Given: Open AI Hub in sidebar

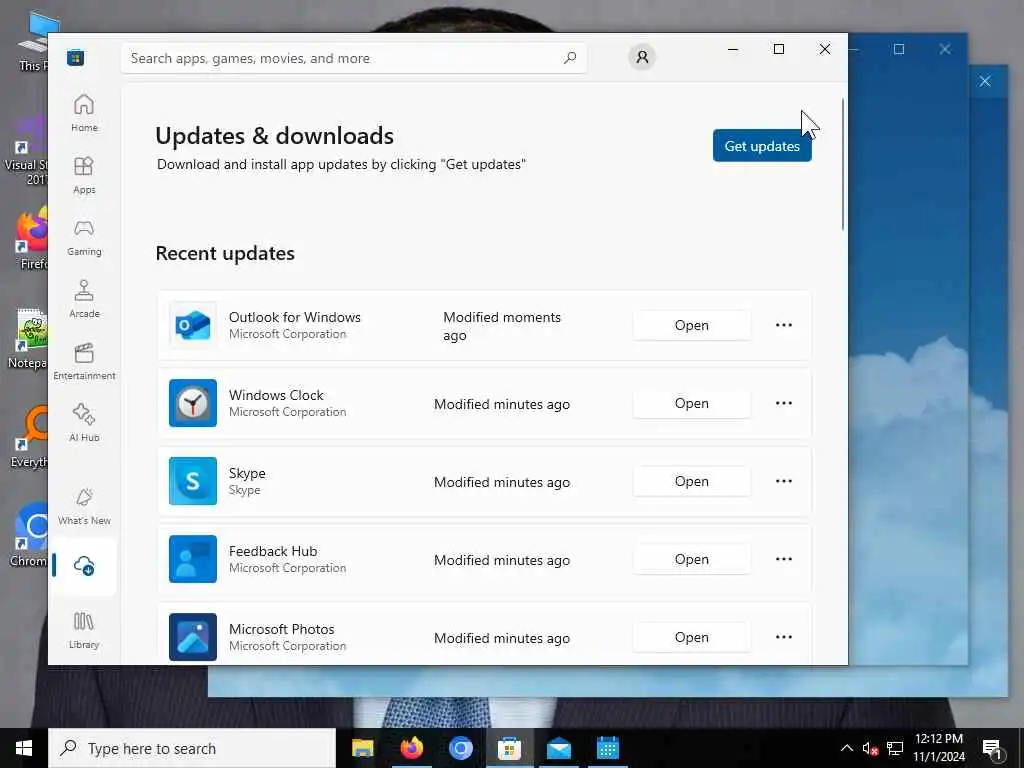Looking at the screenshot, I should (x=84, y=423).
